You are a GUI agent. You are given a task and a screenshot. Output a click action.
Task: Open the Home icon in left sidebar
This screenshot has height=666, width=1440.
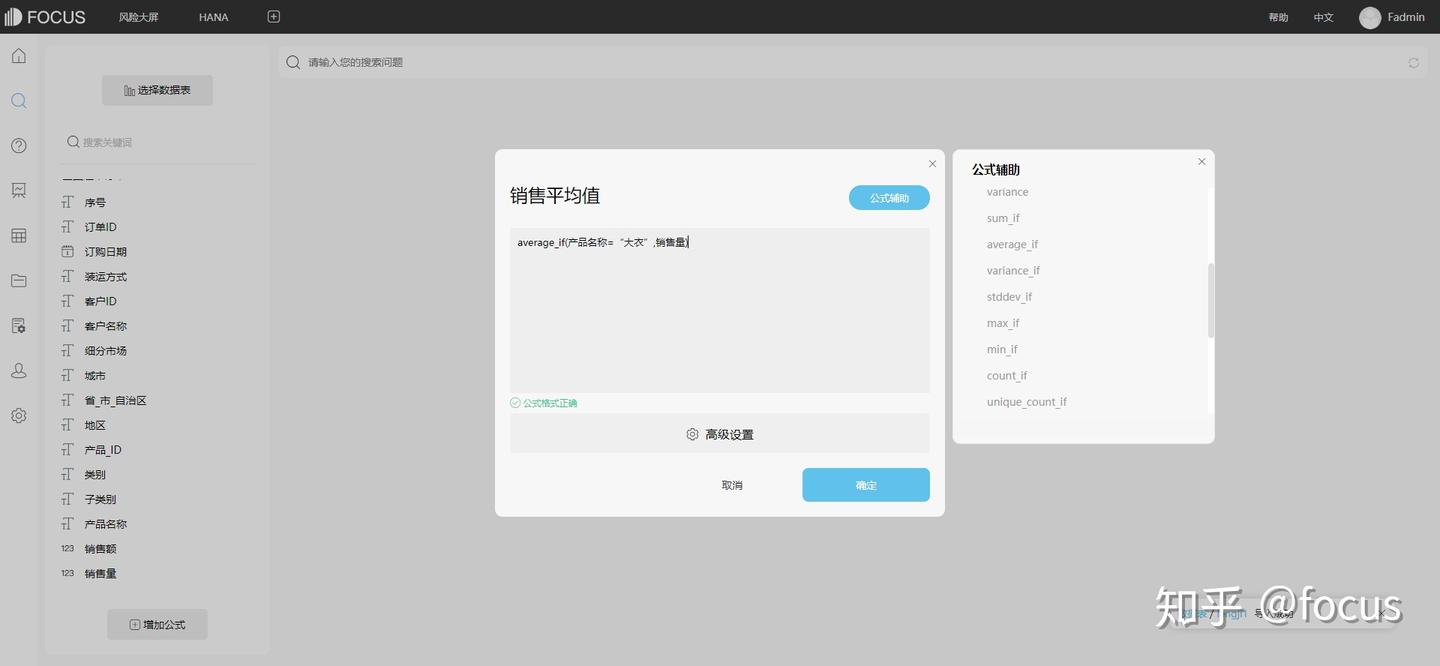tap(18, 55)
